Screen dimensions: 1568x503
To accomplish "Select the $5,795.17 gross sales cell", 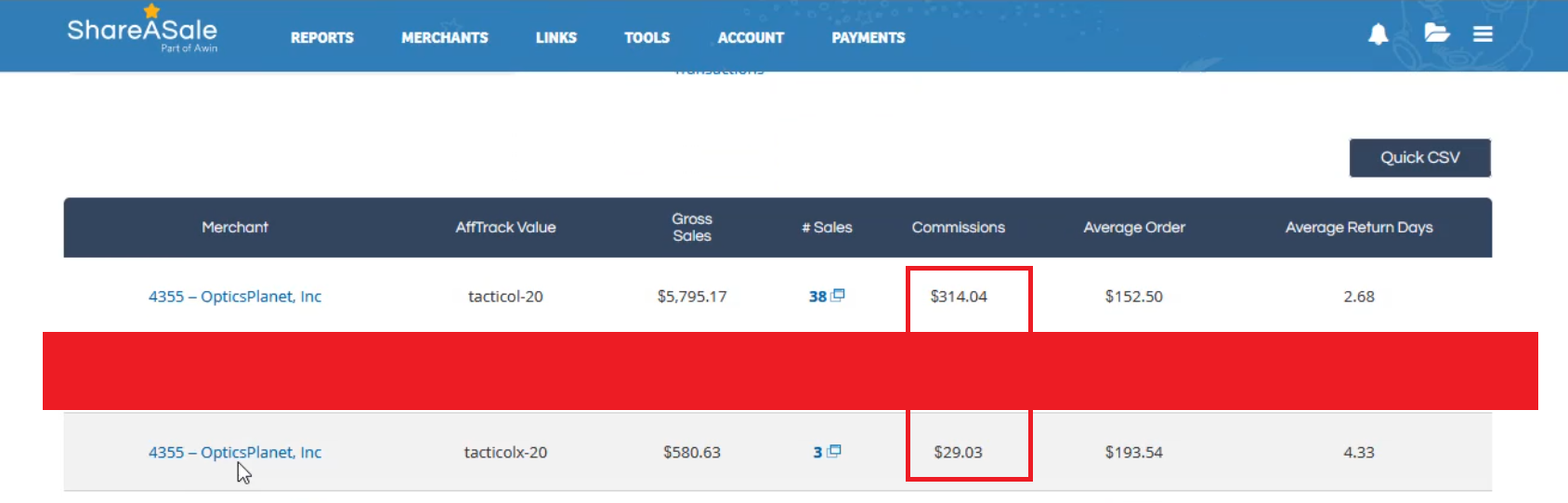I will click(x=692, y=297).
